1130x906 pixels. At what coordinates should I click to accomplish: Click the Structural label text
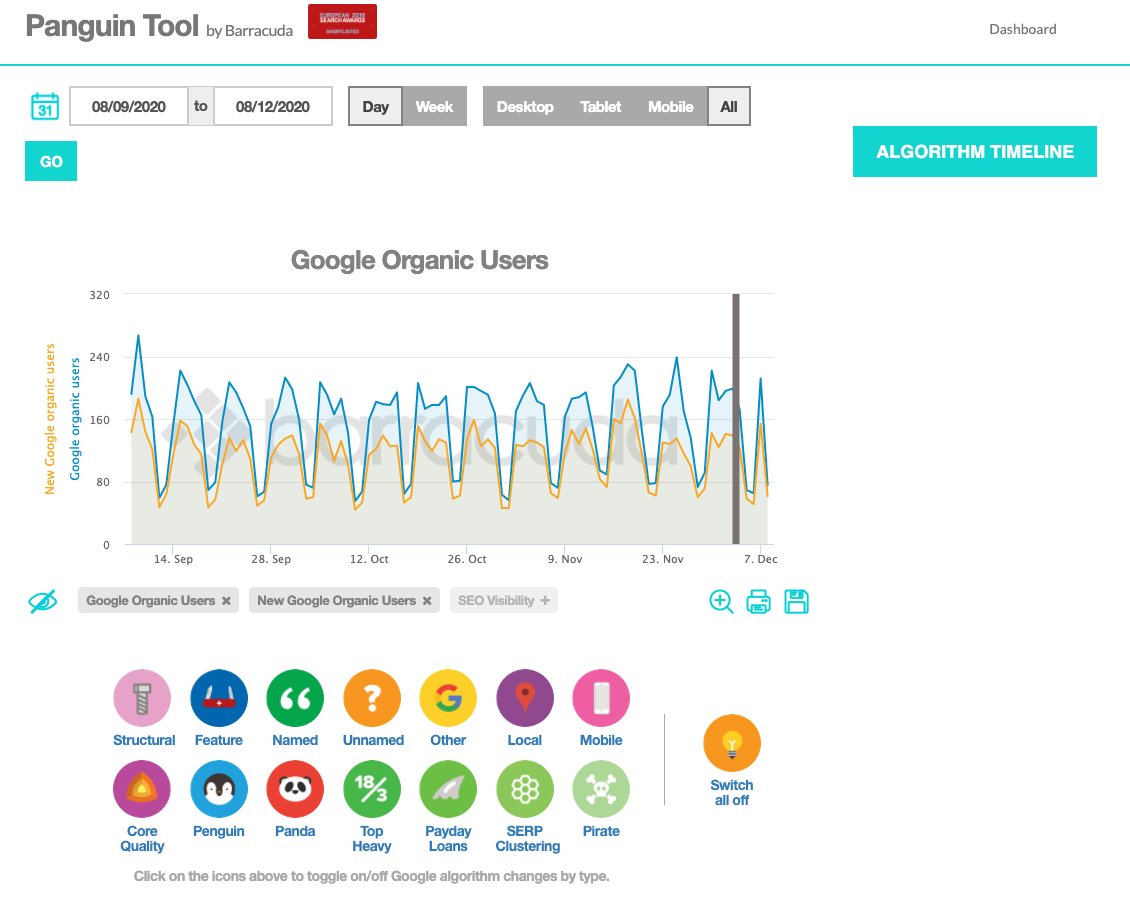coord(144,740)
